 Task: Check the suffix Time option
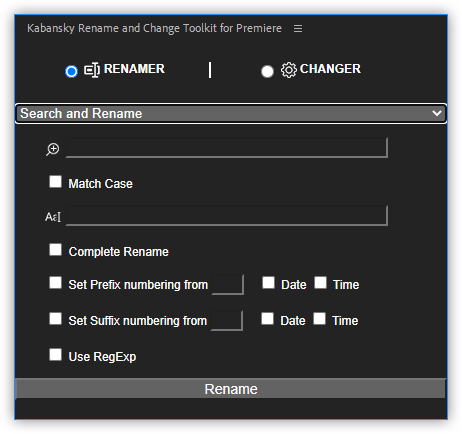pos(319,318)
